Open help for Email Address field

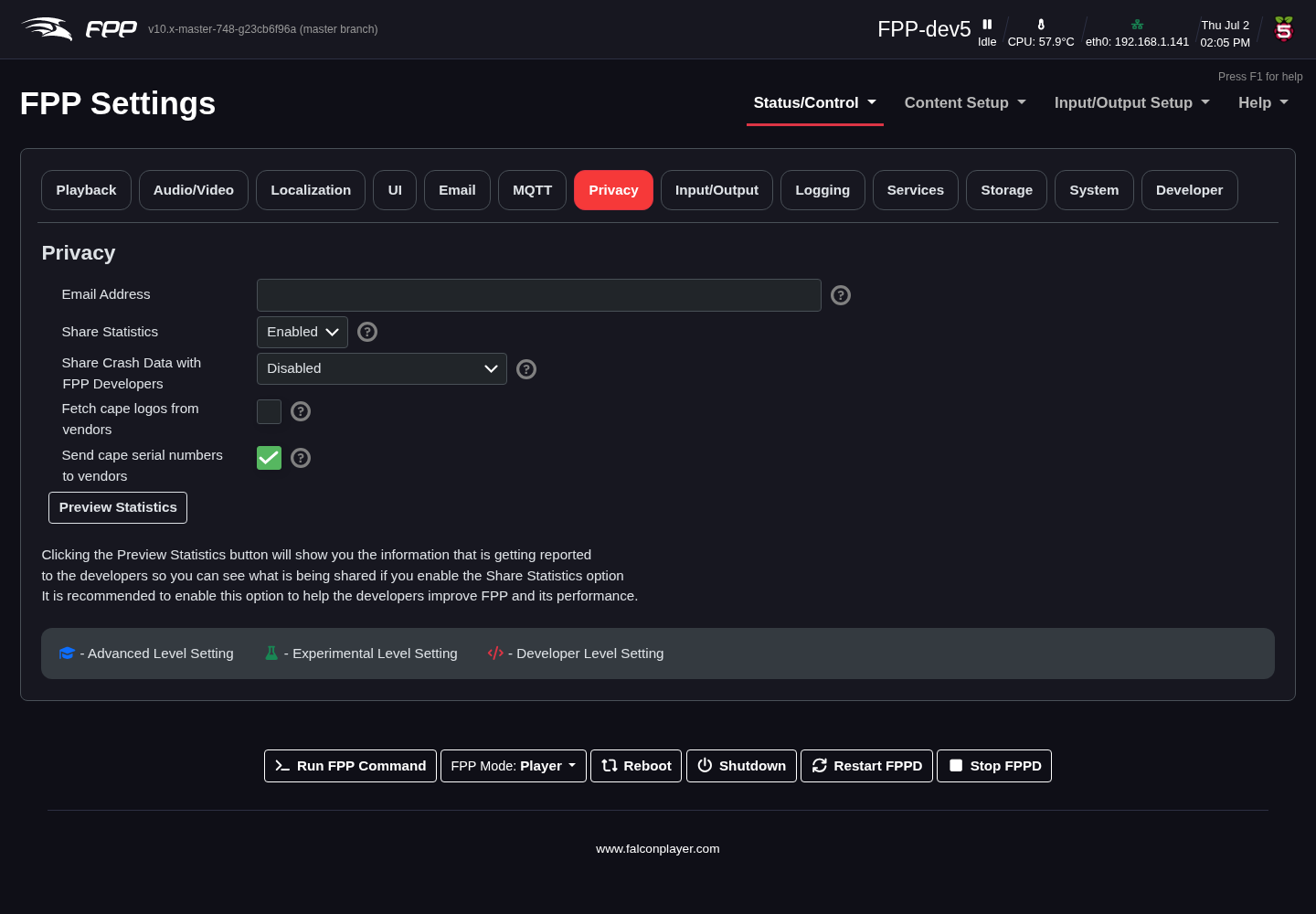point(841,295)
